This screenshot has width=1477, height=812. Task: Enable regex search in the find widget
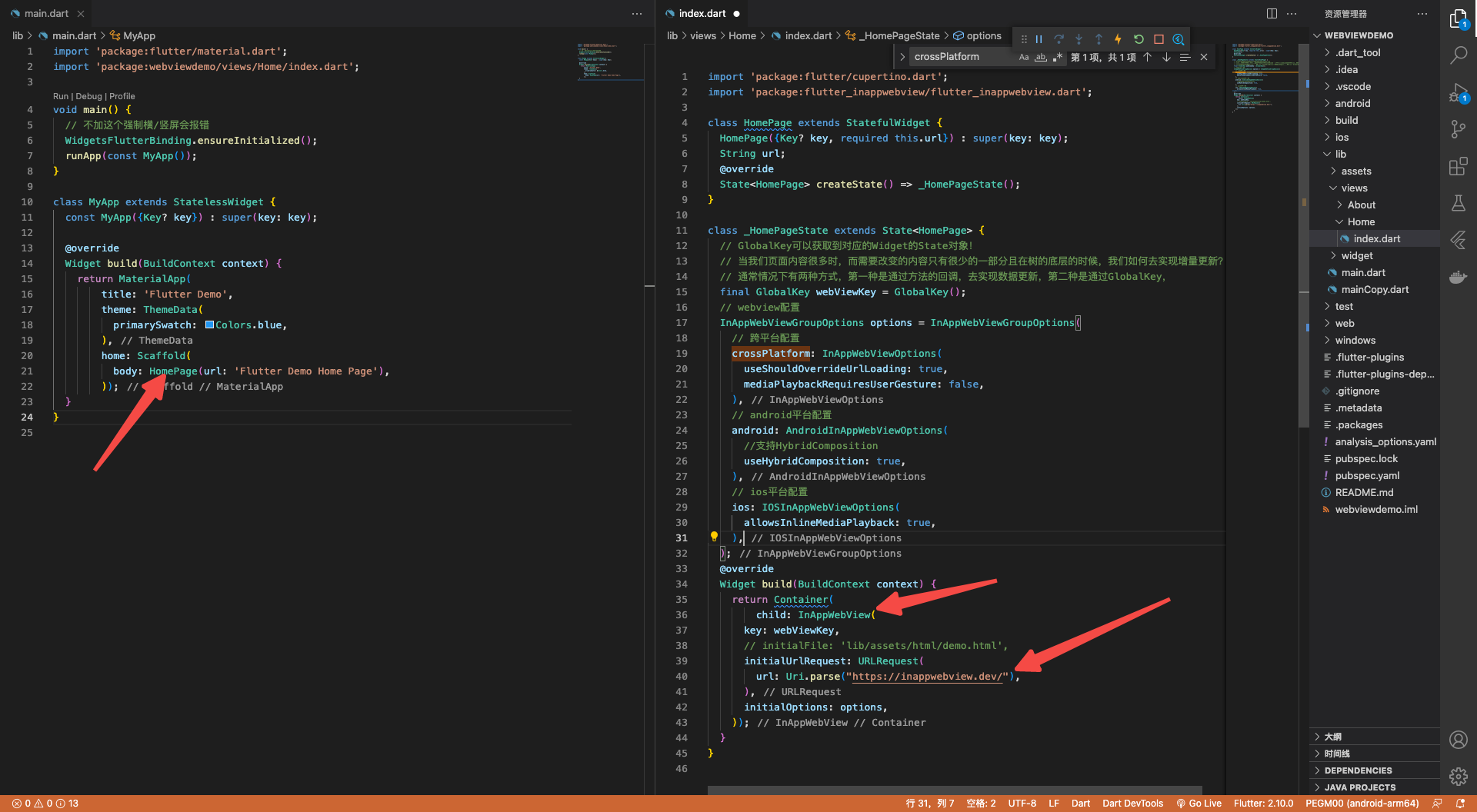pos(1058,56)
